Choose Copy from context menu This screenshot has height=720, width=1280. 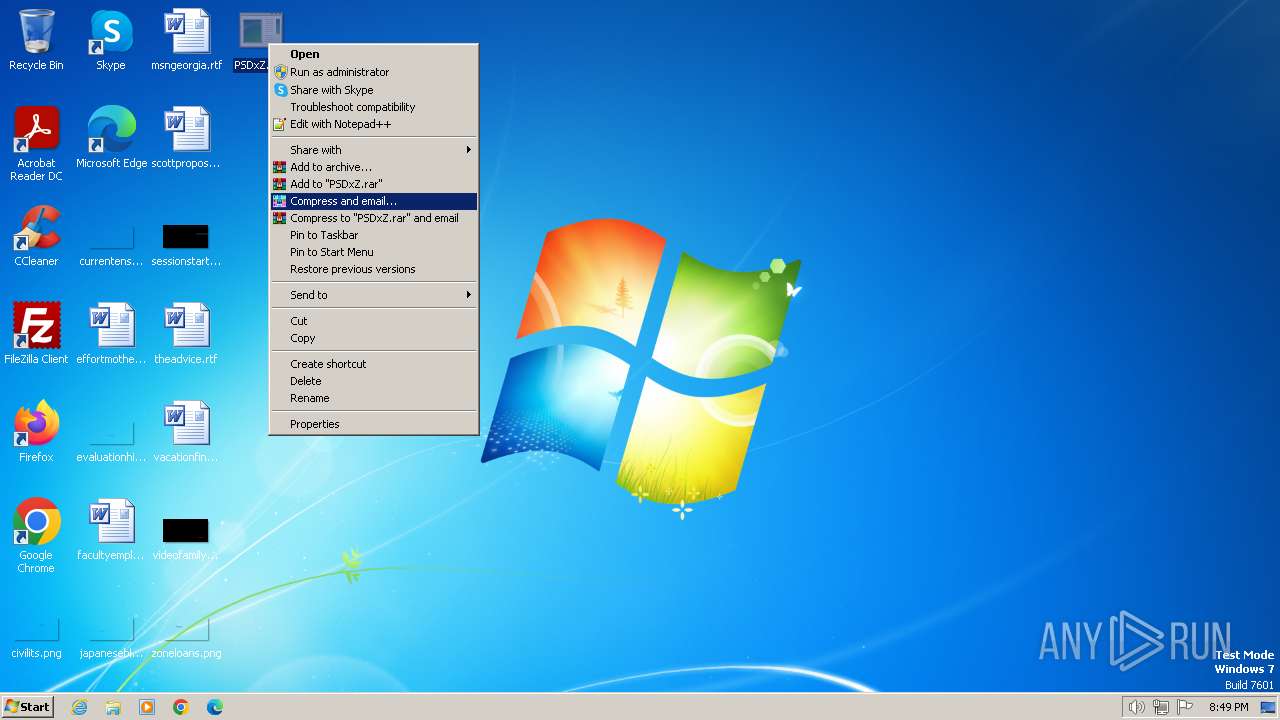tap(374, 338)
